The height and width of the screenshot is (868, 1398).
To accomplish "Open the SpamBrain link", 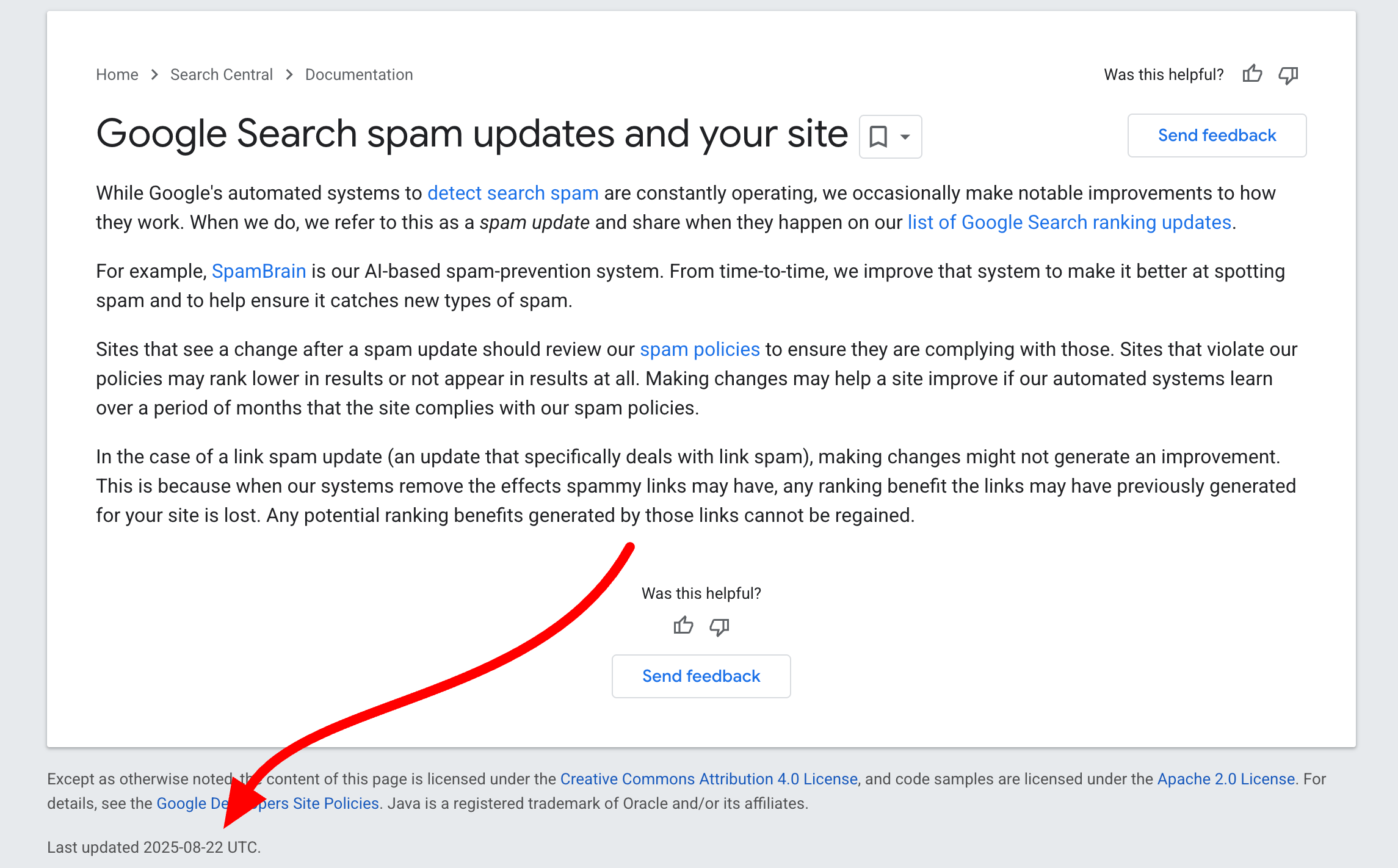I will point(259,270).
